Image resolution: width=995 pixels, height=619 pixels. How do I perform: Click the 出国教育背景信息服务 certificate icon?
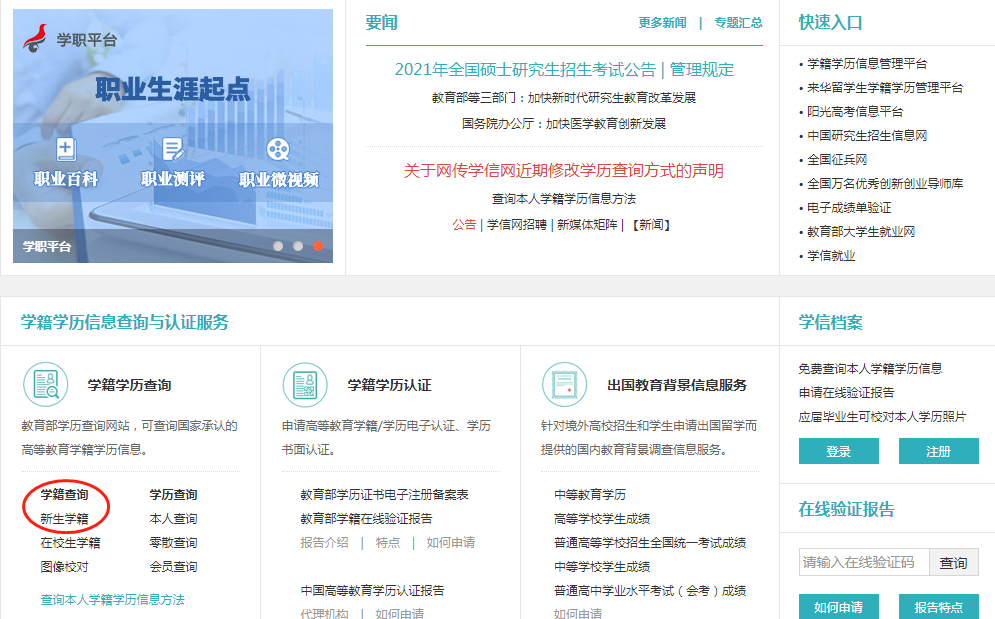(x=565, y=385)
